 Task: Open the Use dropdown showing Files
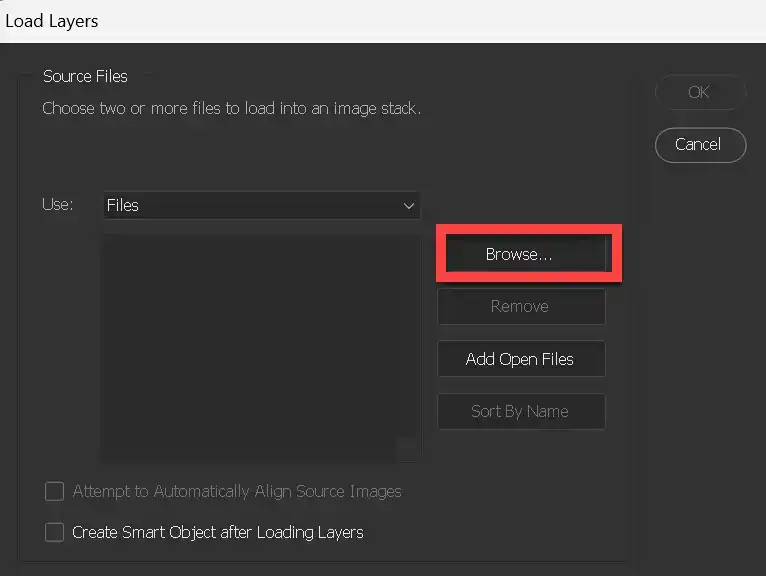(260, 205)
